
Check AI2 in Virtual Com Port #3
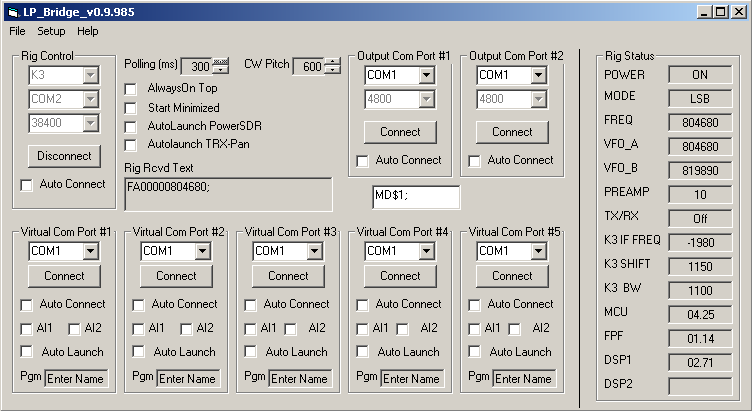[290, 329]
